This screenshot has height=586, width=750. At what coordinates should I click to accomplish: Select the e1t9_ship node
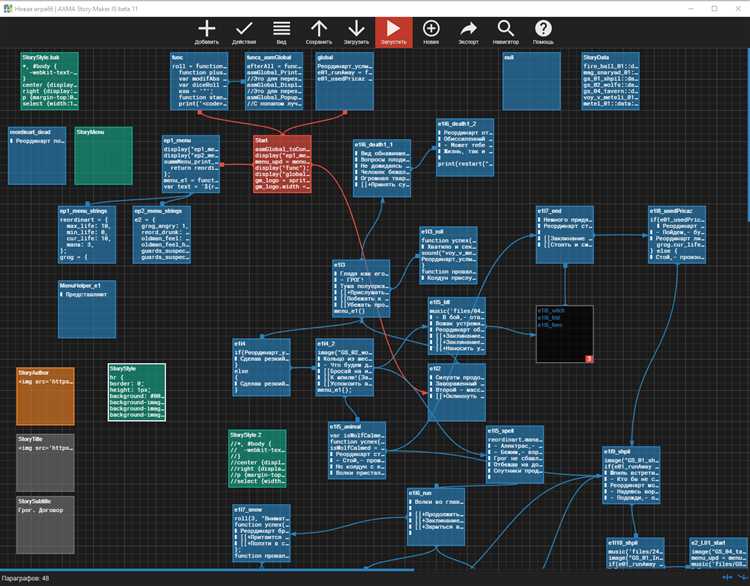pyautogui.click(x=631, y=475)
